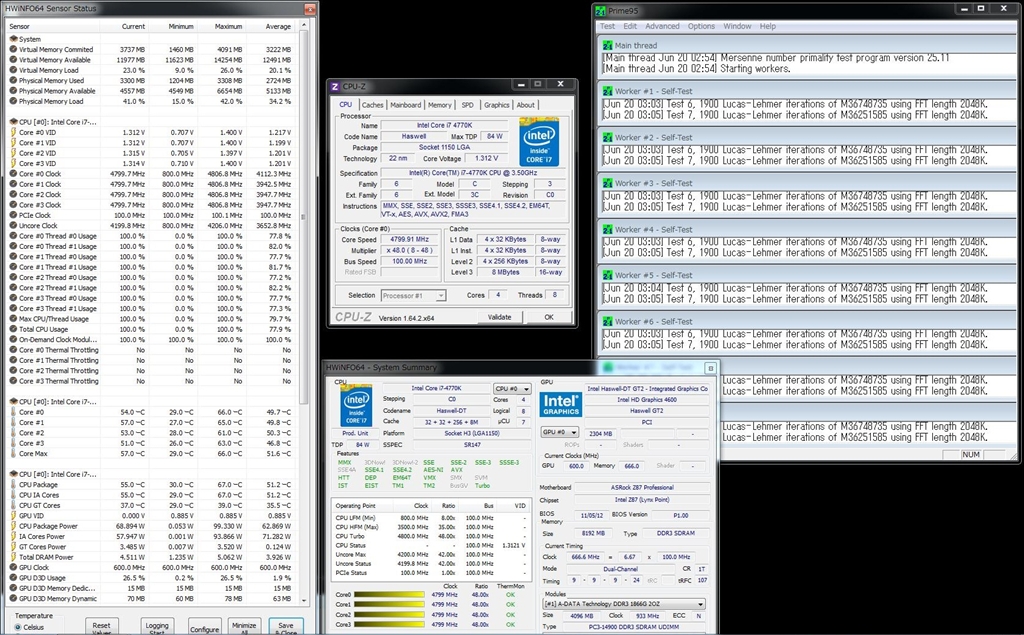Click the CPU Package Power sensor icon
The height and width of the screenshot is (635, 1024).
click(13, 526)
